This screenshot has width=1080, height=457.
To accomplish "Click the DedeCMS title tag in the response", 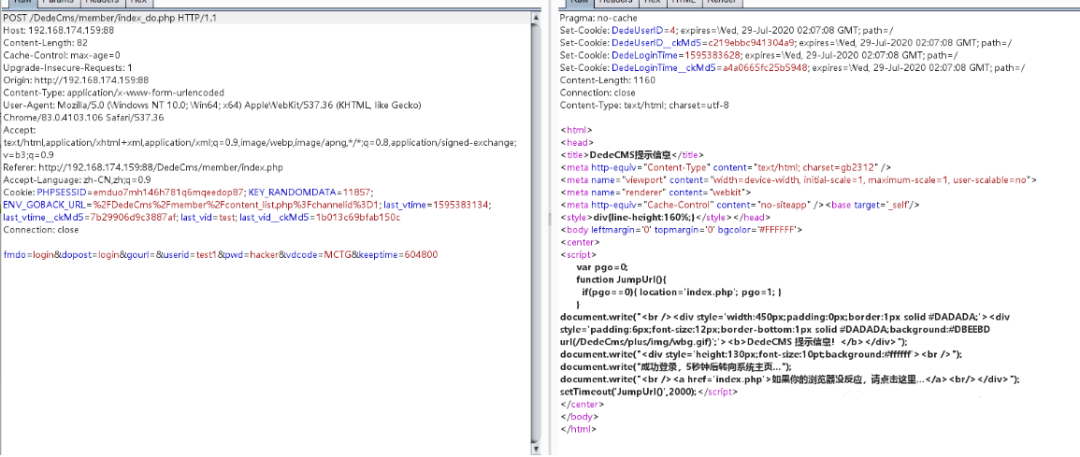I will point(629,155).
